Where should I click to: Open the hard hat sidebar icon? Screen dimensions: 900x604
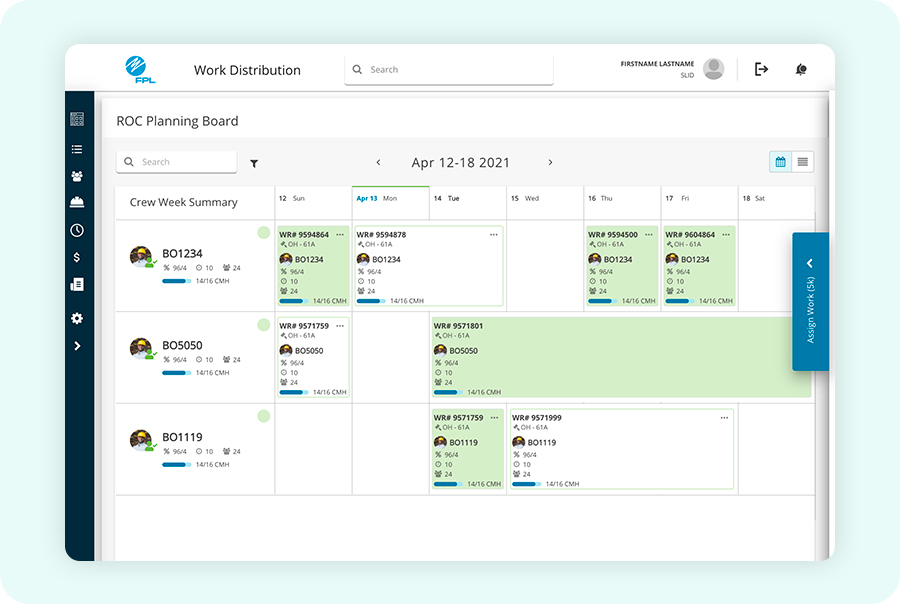pyautogui.click(x=77, y=202)
